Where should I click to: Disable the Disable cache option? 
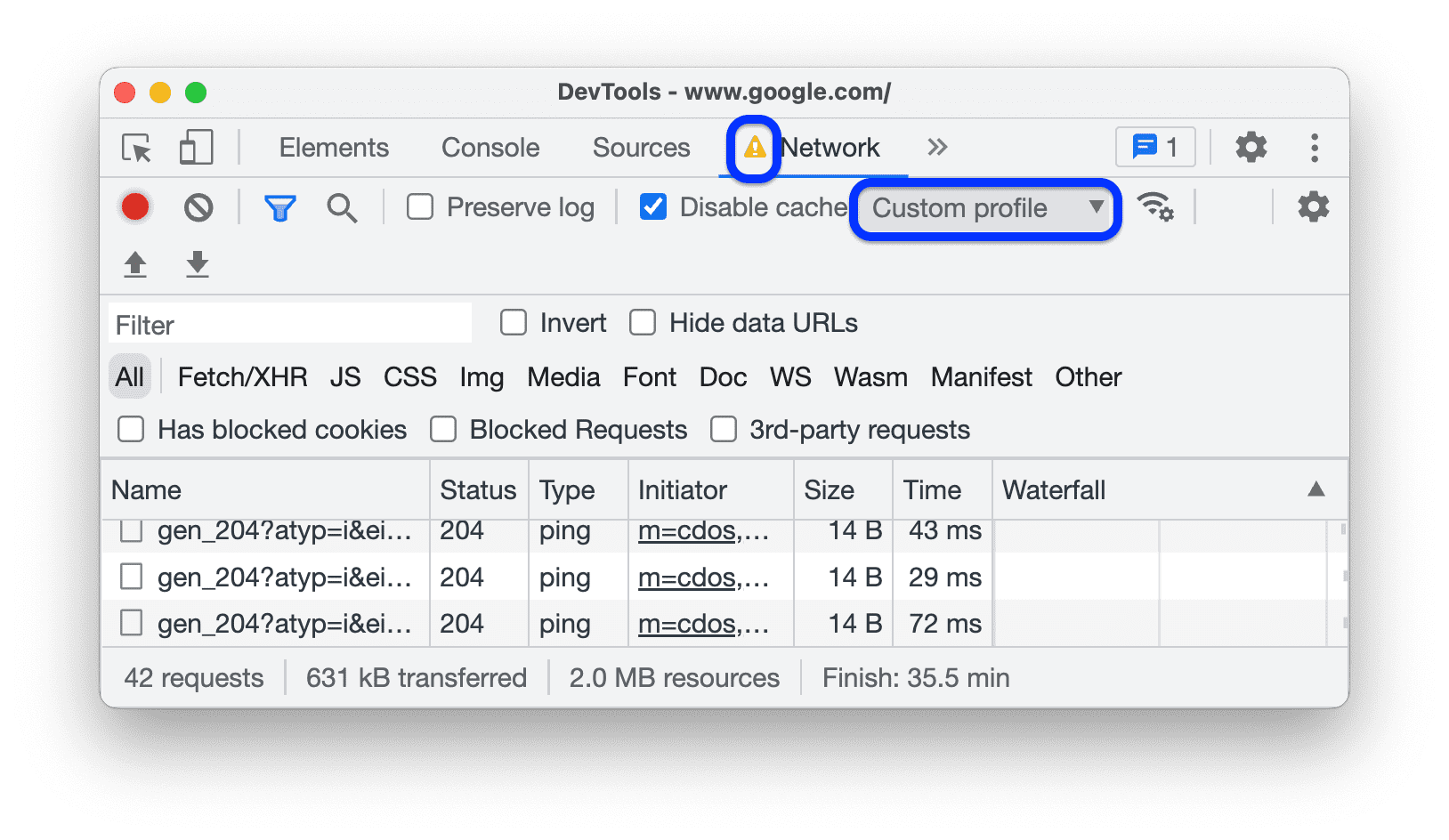coord(653,206)
